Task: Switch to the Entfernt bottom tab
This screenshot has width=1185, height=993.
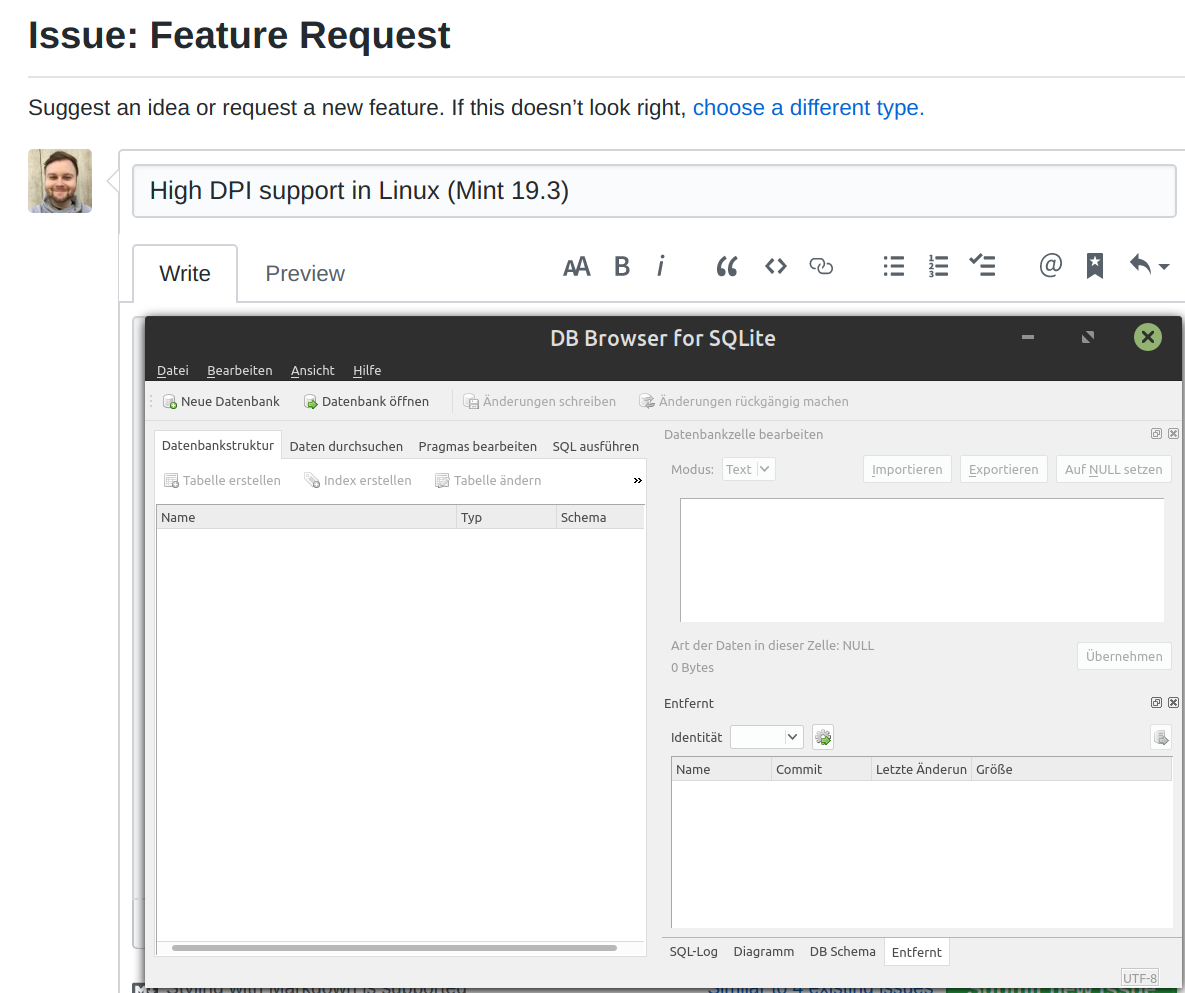Action: (916, 952)
